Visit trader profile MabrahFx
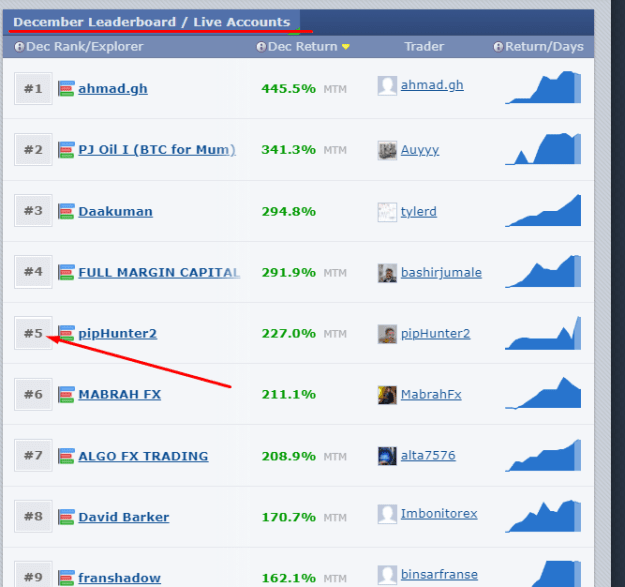Viewport: 625px width, 587px height. (x=431, y=395)
